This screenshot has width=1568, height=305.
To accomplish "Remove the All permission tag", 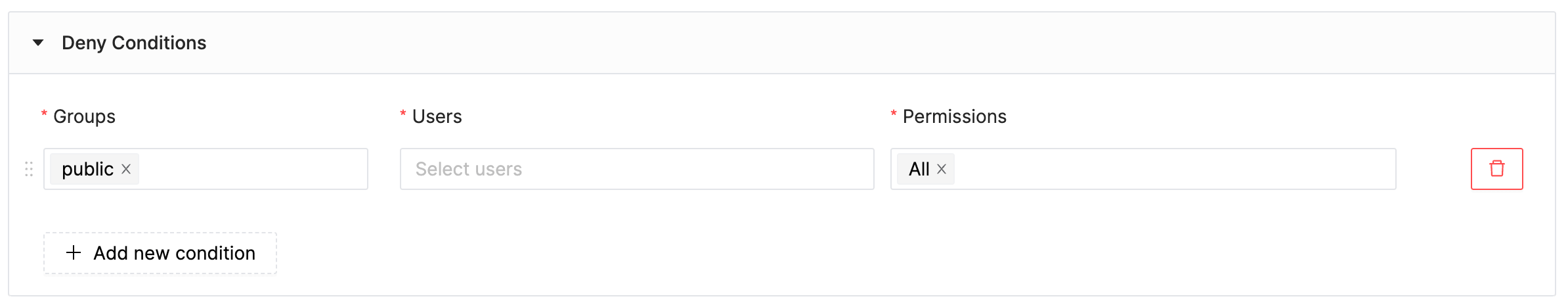I will (x=941, y=169).
